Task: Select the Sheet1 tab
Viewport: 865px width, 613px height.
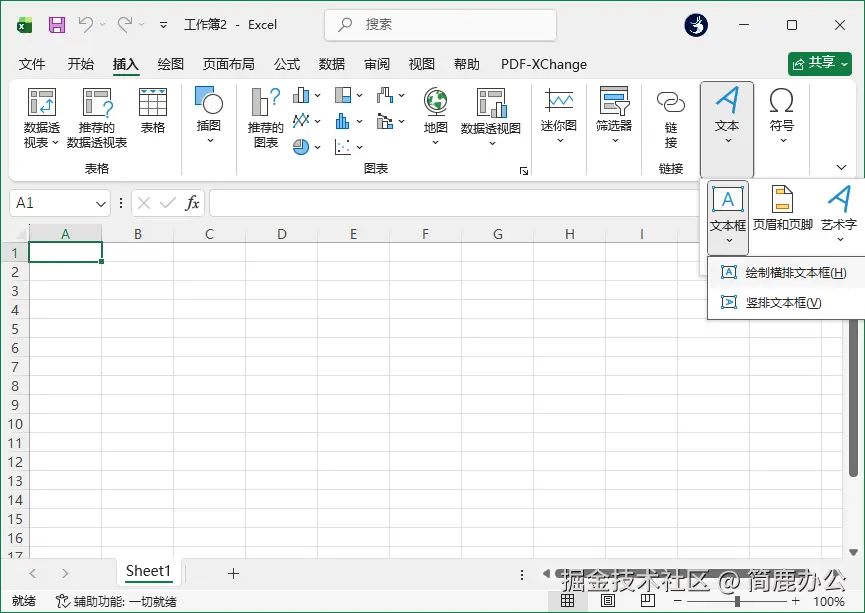Action: (x=148, y=571)
